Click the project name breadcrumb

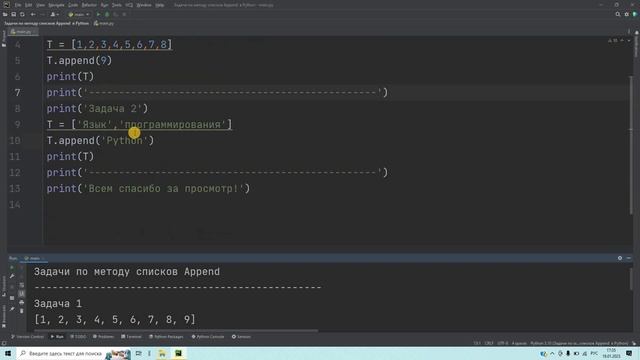pyautogui.click(x=46, y=23)
